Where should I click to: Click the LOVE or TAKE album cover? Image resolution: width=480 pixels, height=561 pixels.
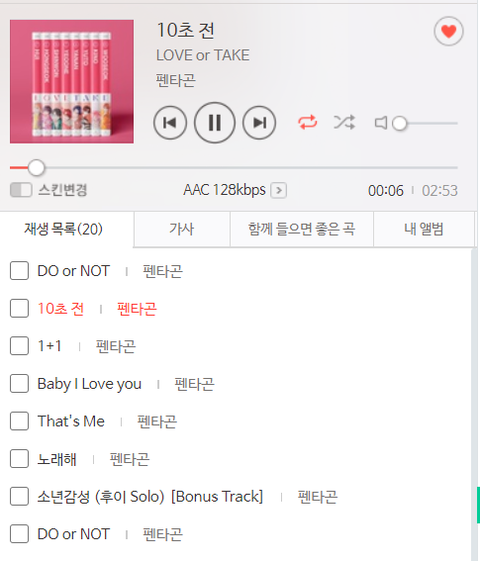click(72, 82)
